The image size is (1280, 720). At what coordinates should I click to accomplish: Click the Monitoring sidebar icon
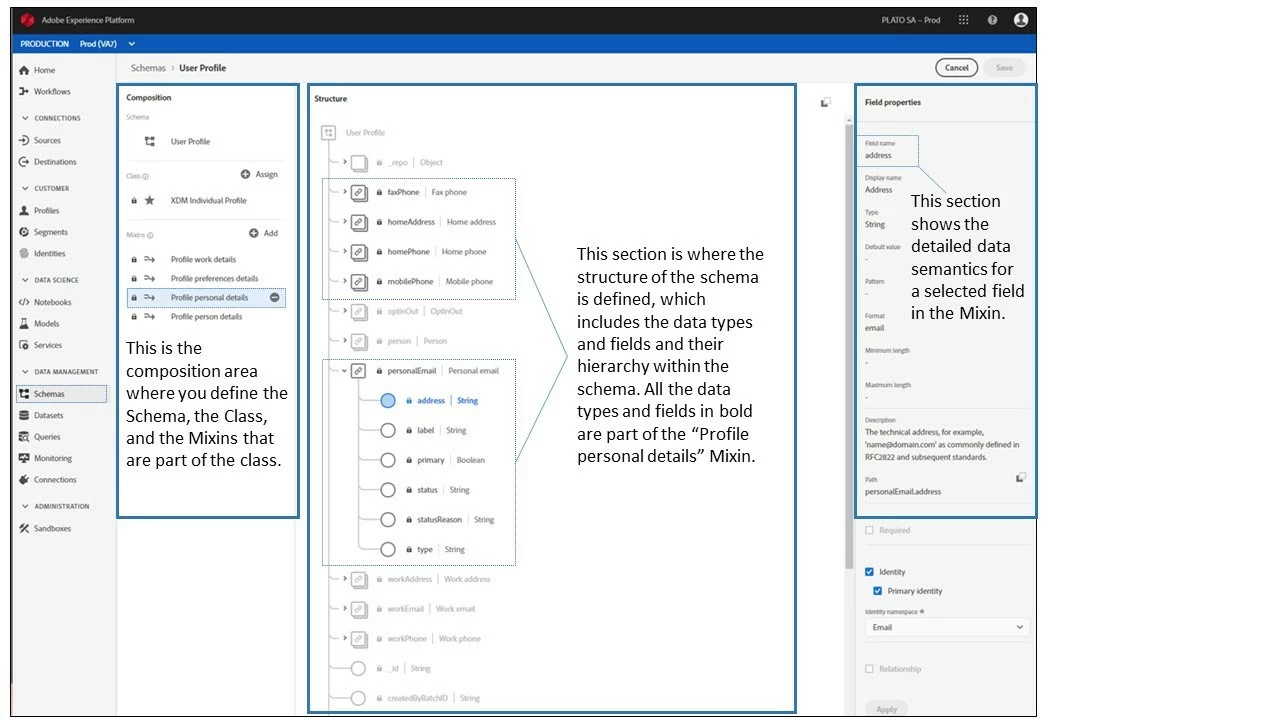(x=24, y=458)
